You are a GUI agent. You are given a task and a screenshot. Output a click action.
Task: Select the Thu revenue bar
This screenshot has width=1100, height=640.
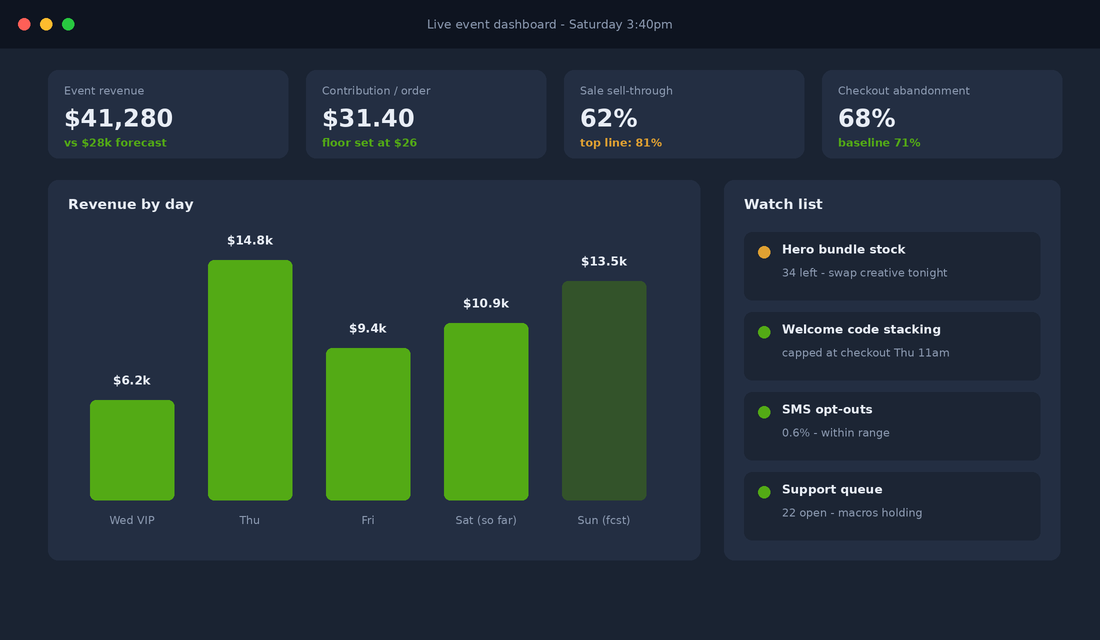tap(250, 380)
